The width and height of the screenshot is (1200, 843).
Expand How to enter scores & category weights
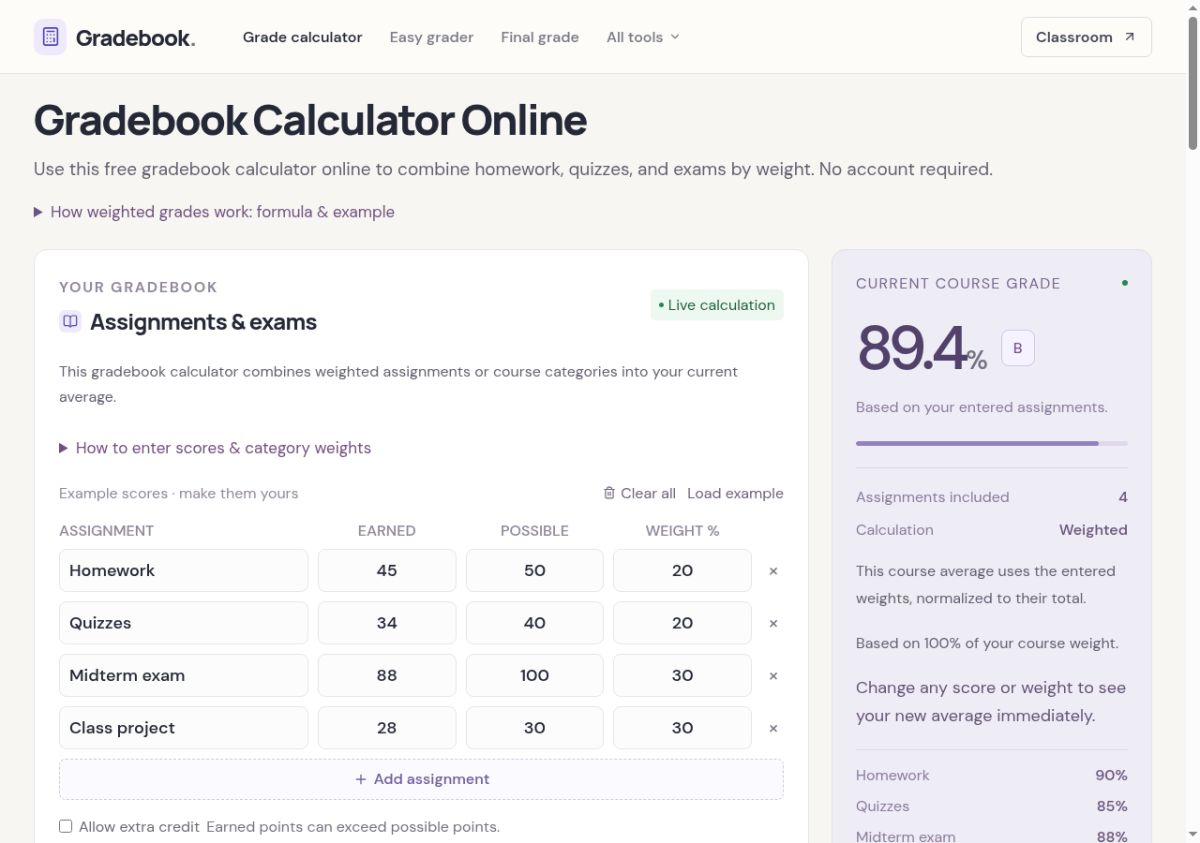coord(215,448)
